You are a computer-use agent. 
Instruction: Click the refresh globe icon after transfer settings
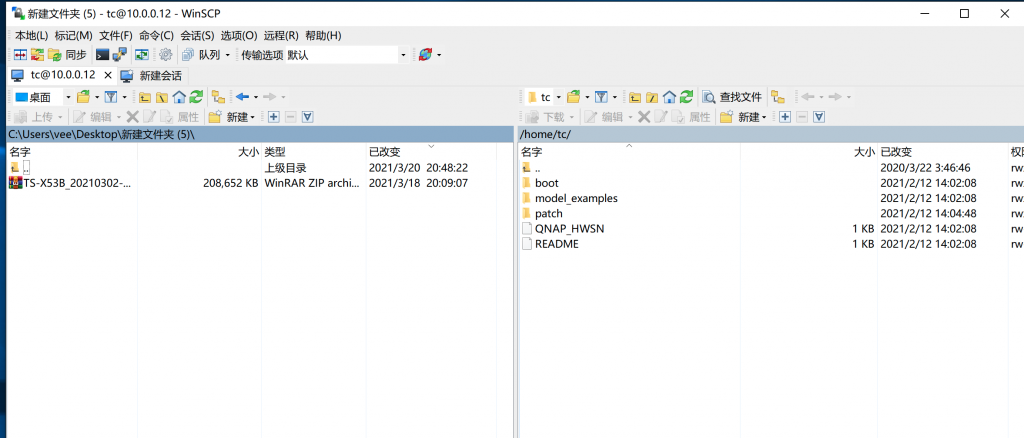(425, 55)
